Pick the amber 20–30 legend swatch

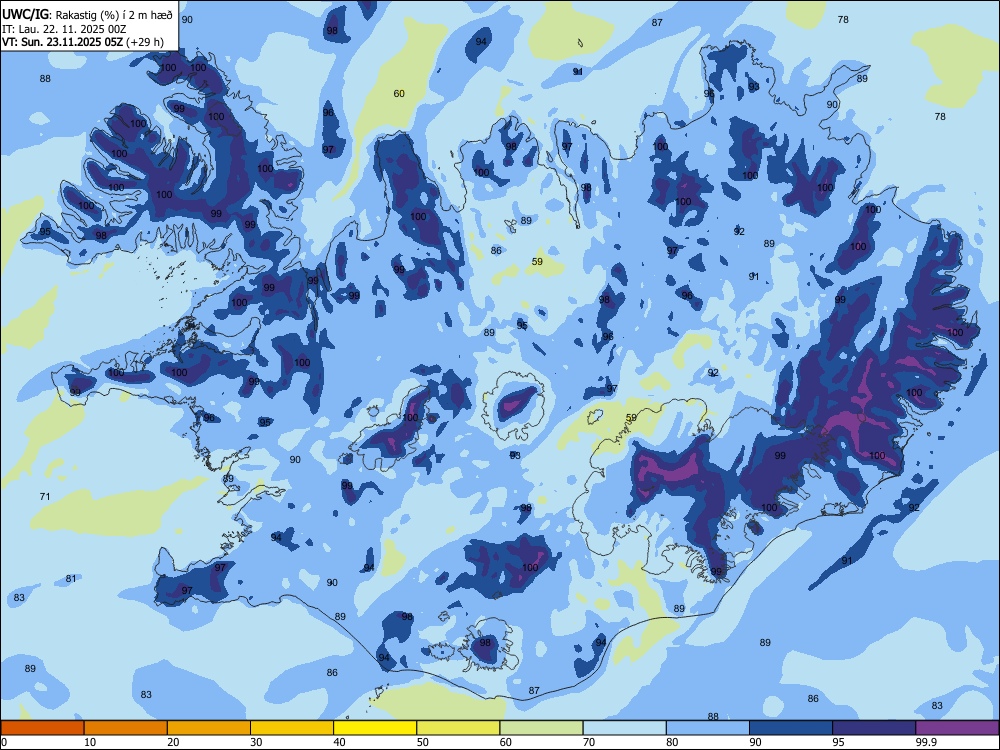click(209, 728)
